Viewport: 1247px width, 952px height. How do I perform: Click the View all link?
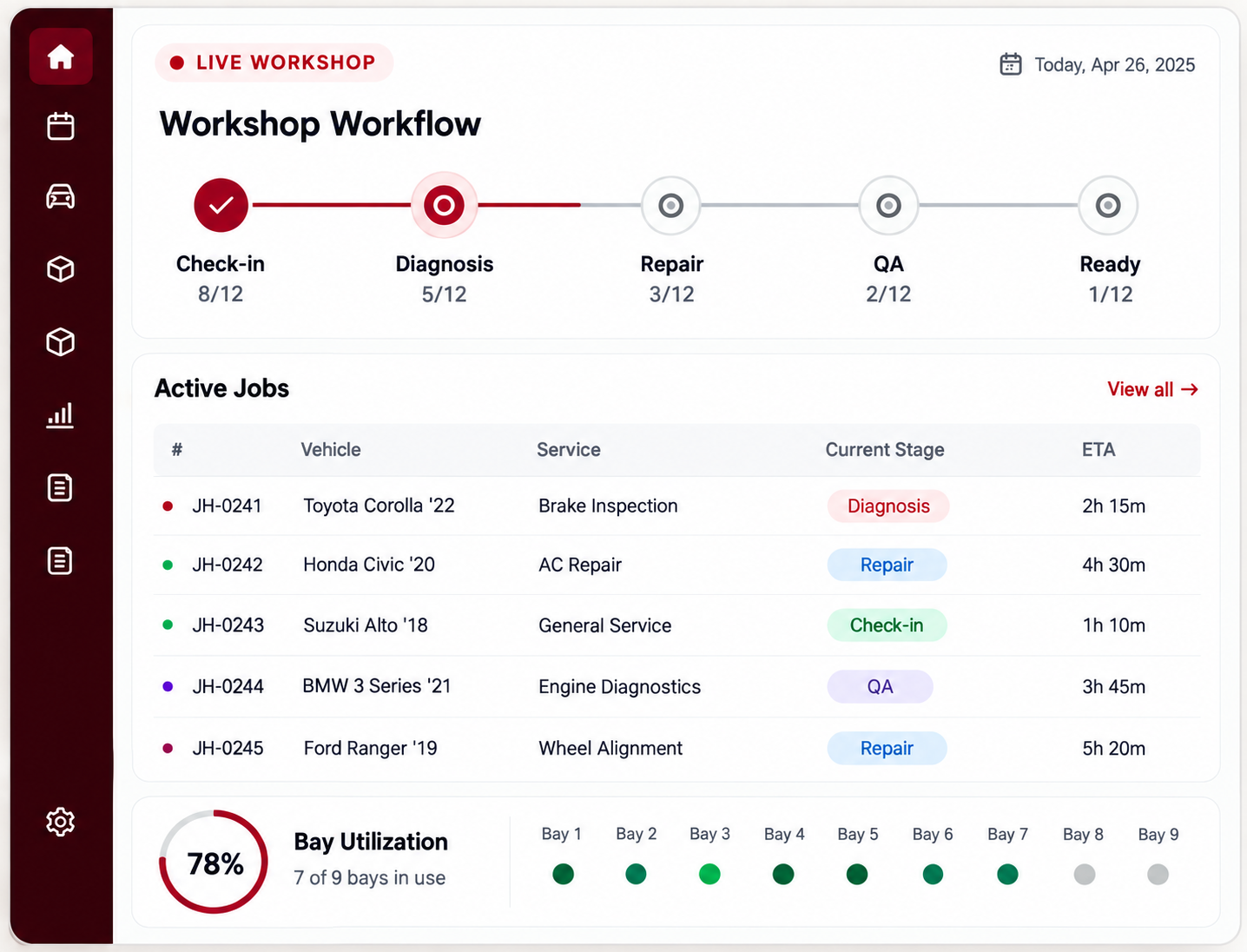coord(1152,389)
